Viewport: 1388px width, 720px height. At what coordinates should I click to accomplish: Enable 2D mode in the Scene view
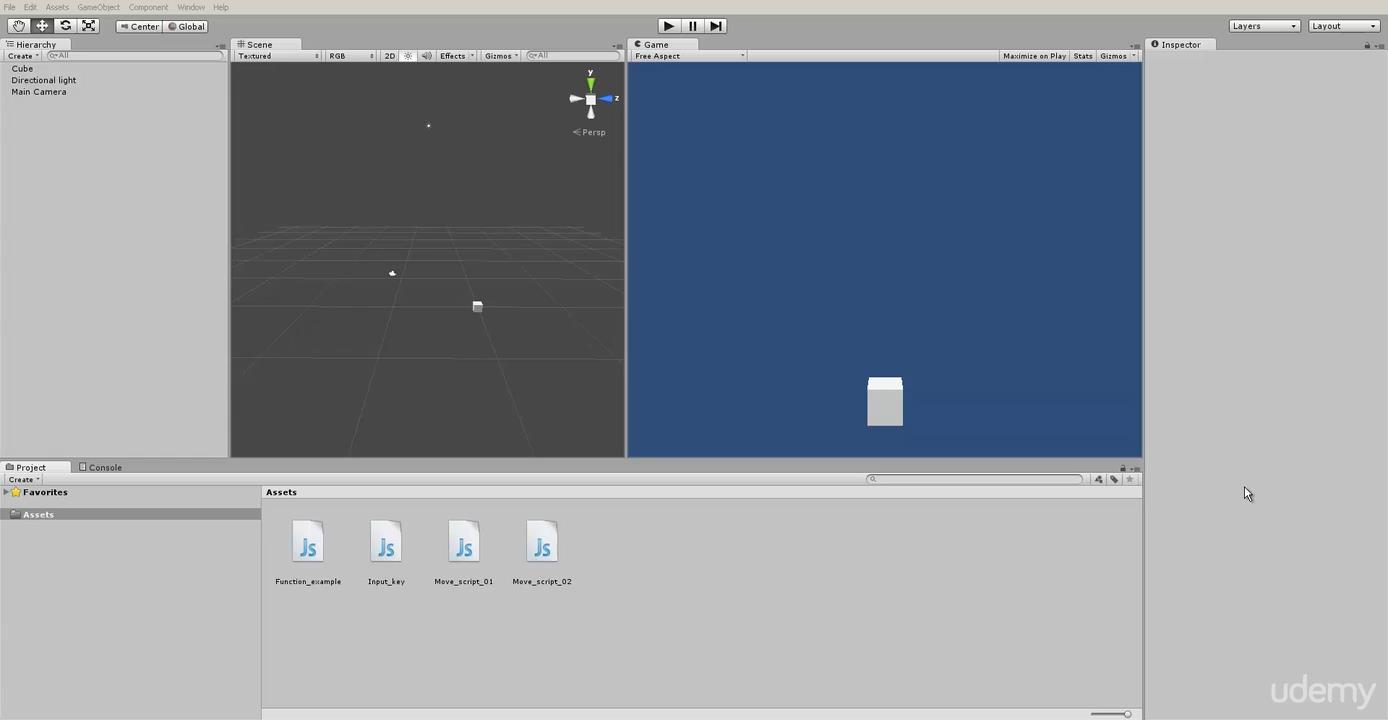point(389,56)
